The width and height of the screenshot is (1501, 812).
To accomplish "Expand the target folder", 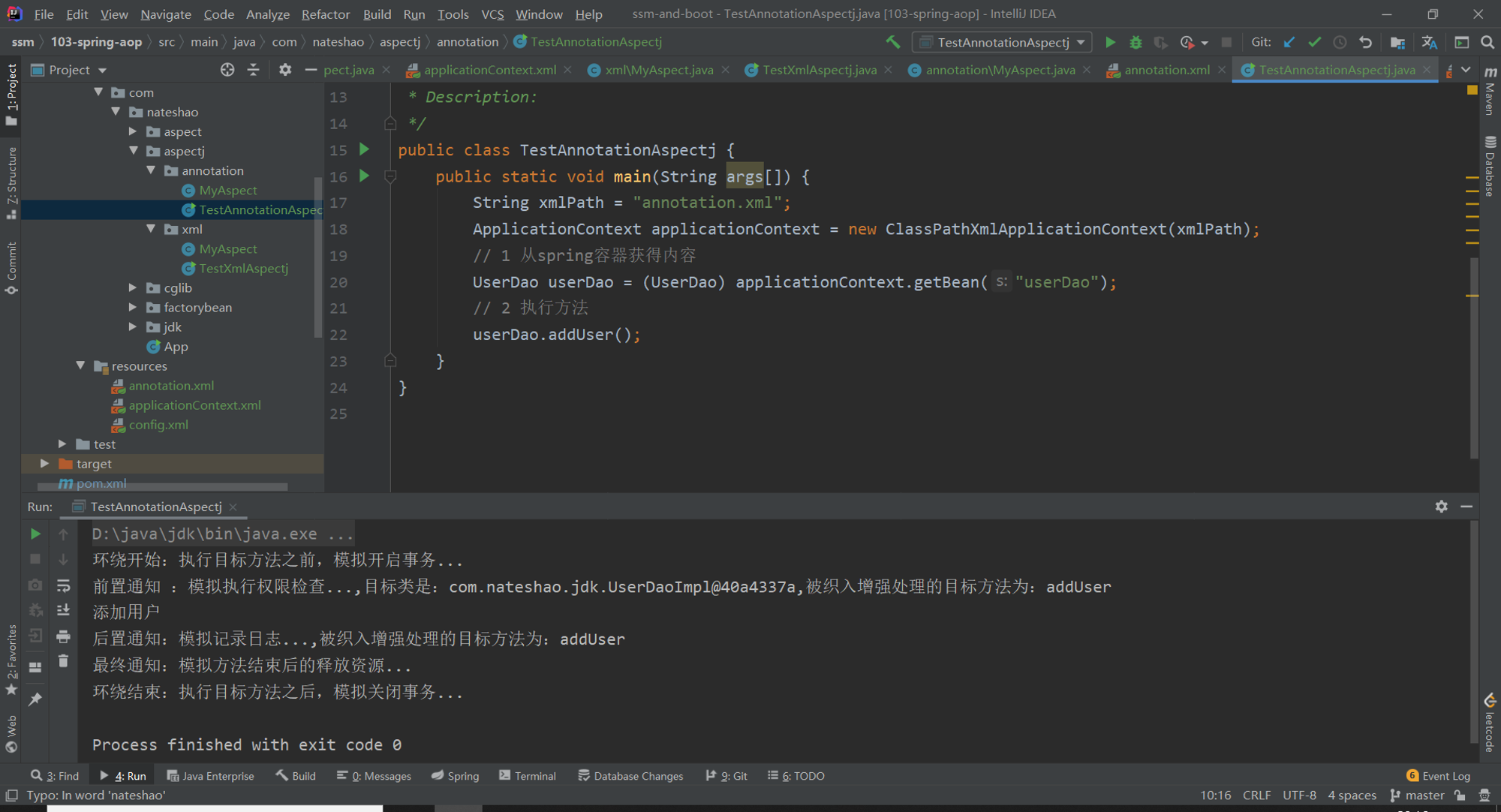I will [x=46, y=463].
